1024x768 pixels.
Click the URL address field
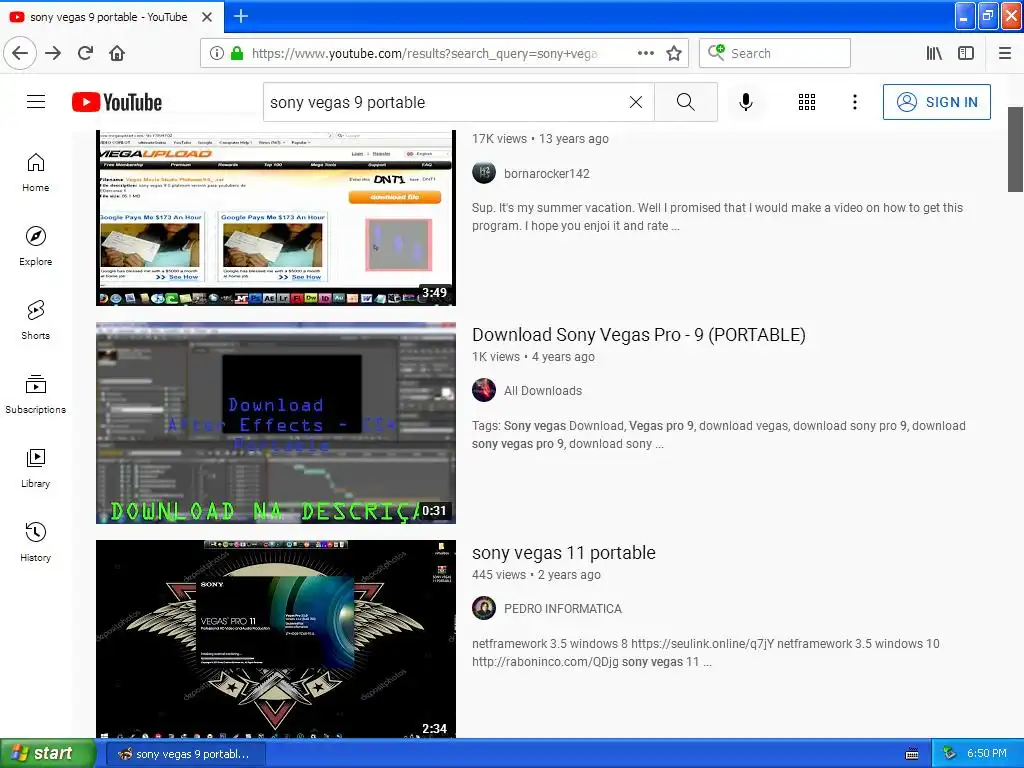(x=424, y=54)
